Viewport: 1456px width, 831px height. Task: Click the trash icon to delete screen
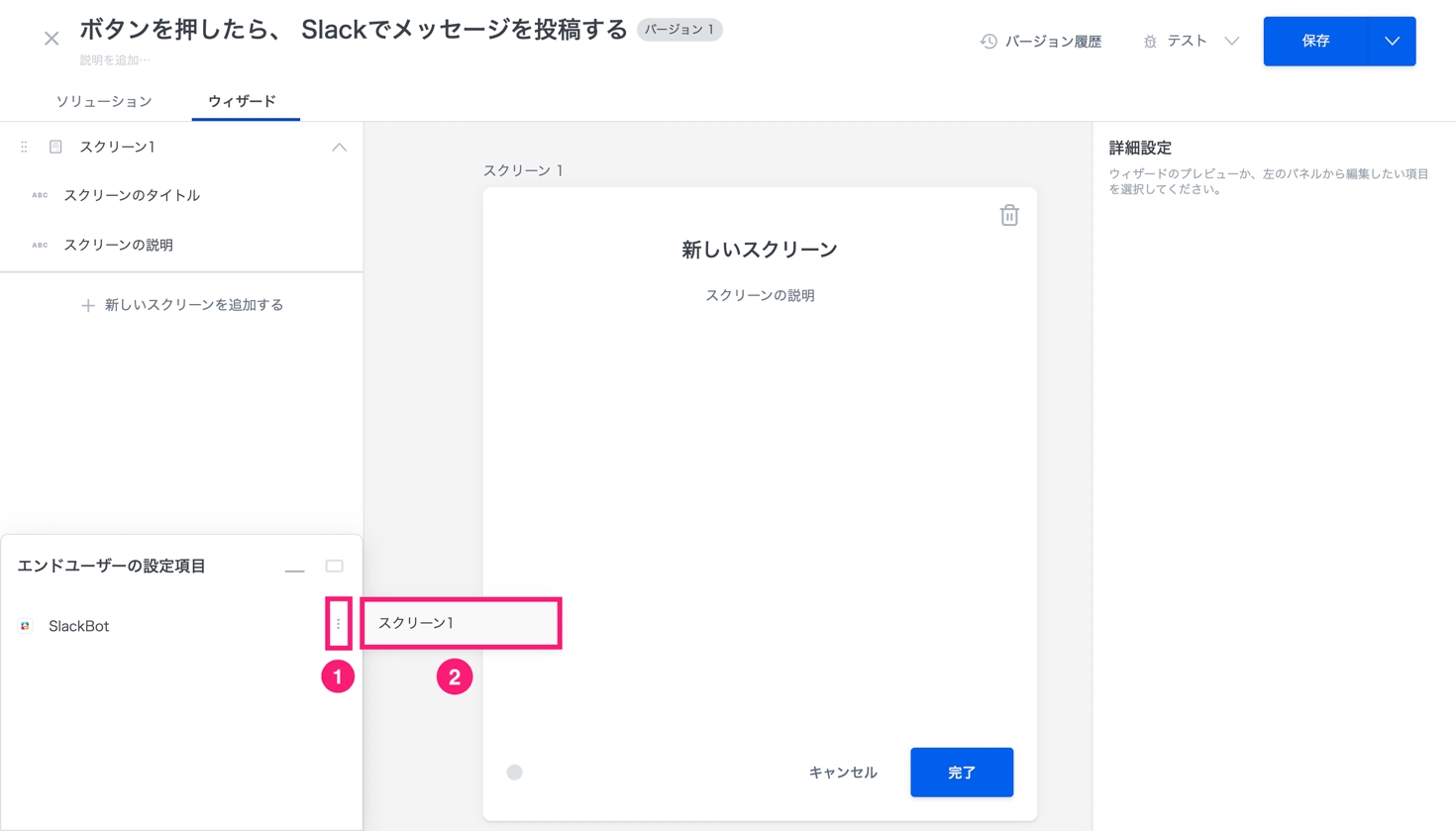point(1008,215)
